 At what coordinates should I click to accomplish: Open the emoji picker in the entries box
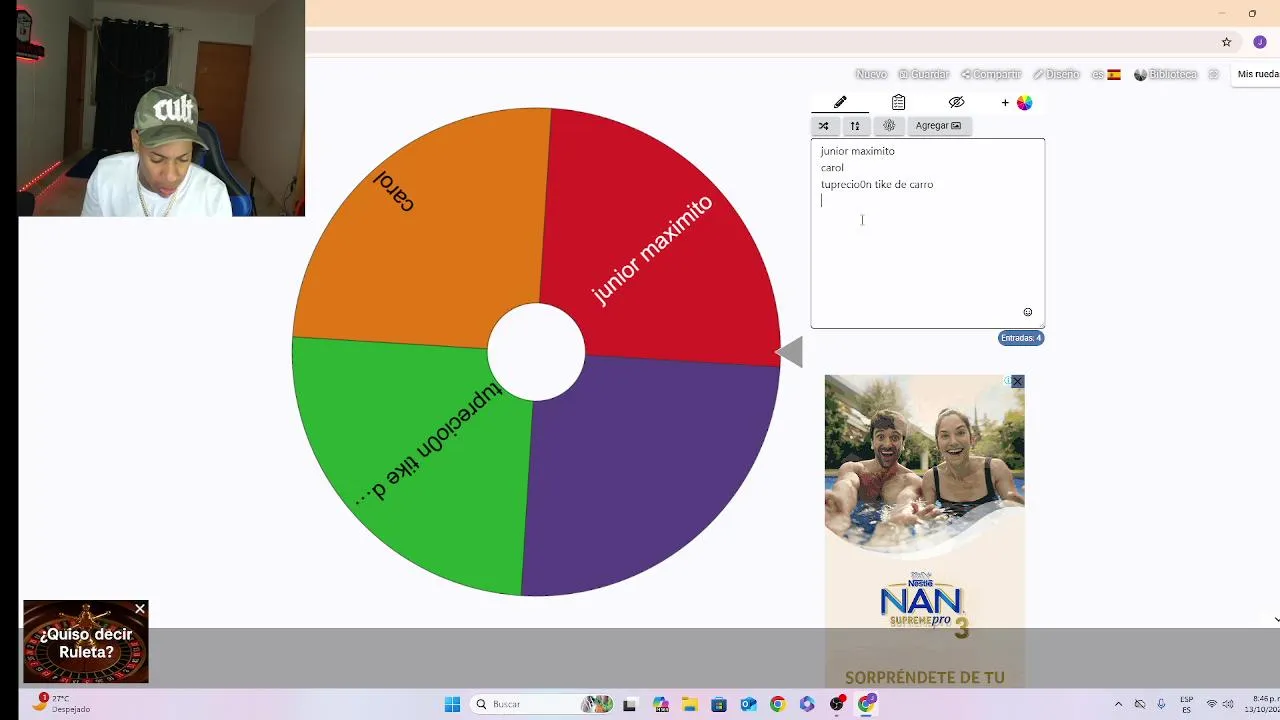(1027, 312)
